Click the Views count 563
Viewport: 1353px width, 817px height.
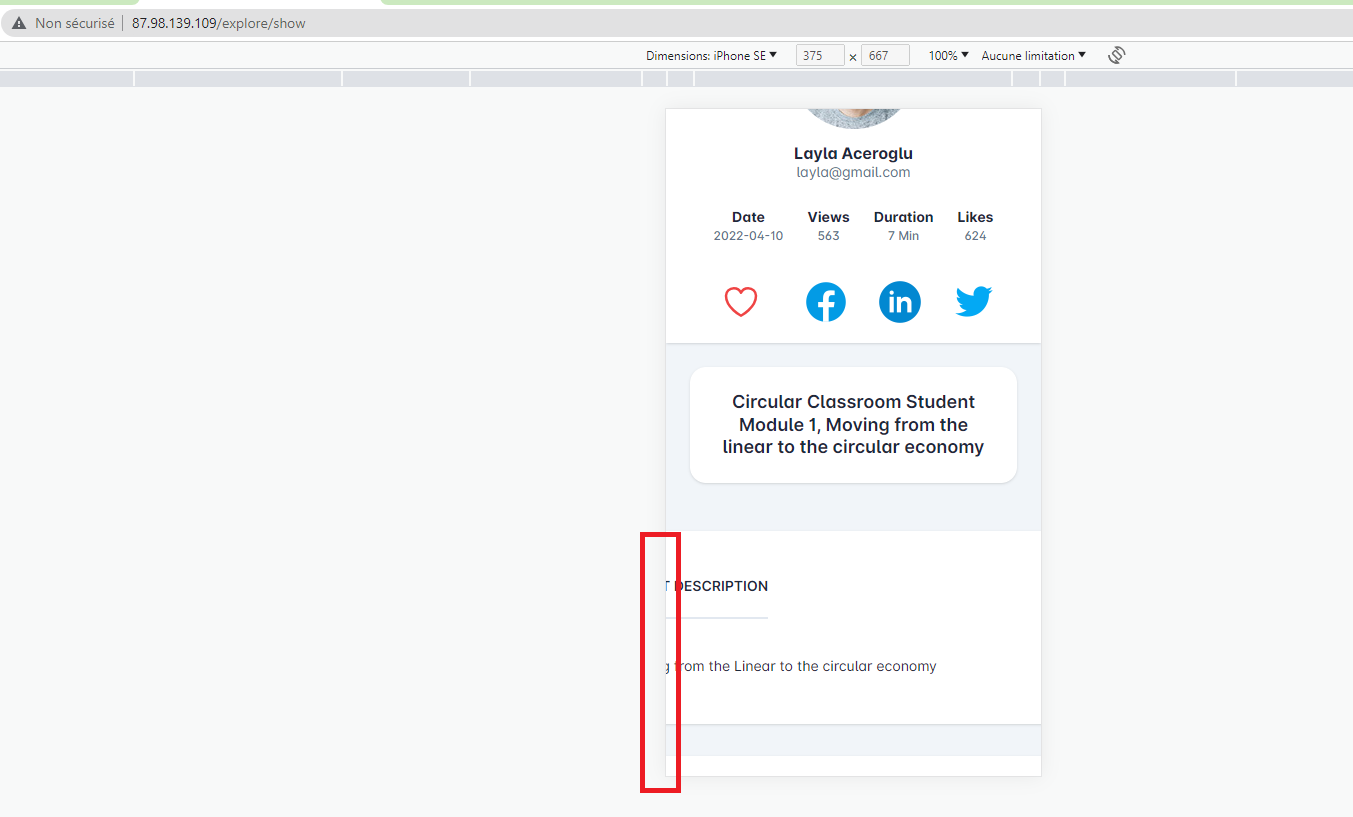point(828,236)
